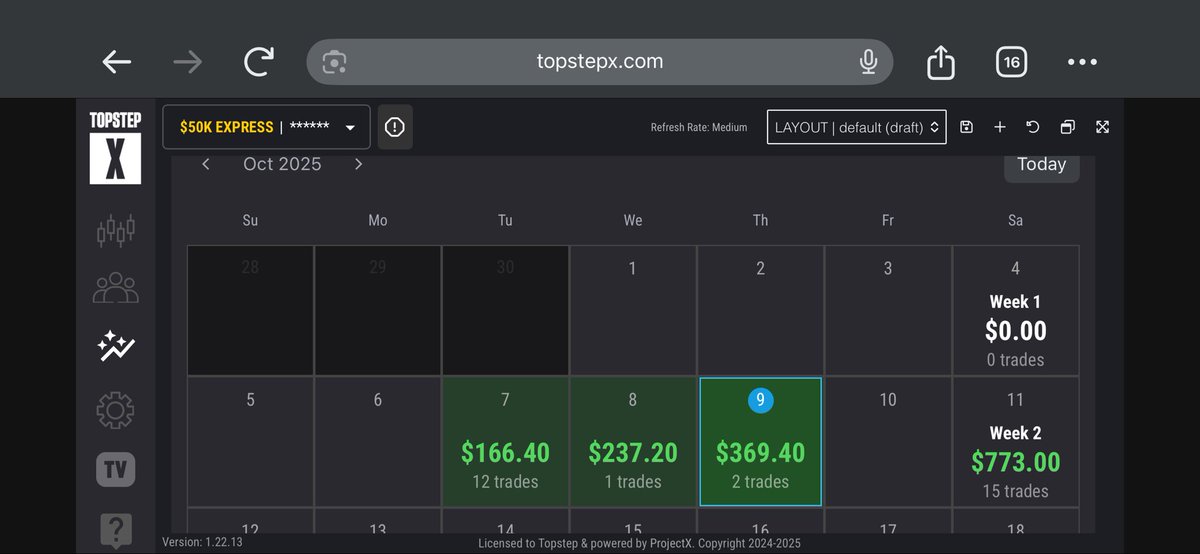The width and height of the screenshot is (1200, 554).
Task: Click the browser forward arrow
Action: click(x=187, y=62)
